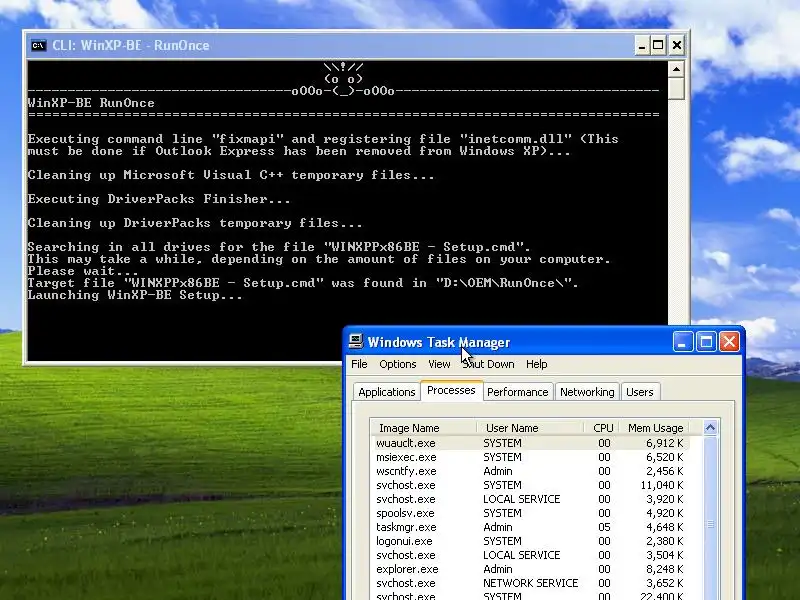Click the Task Manager title bar icon
Image resolution: width=800 pixels, height=600 pixels.
pyautogui.click(x=356, y=341)
